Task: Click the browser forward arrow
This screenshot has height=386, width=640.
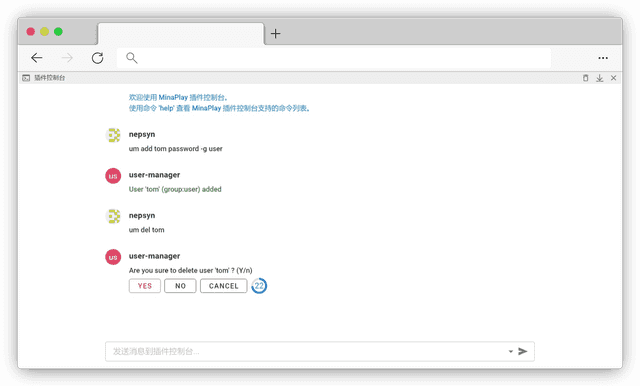Action: click(x=67, y=58)
